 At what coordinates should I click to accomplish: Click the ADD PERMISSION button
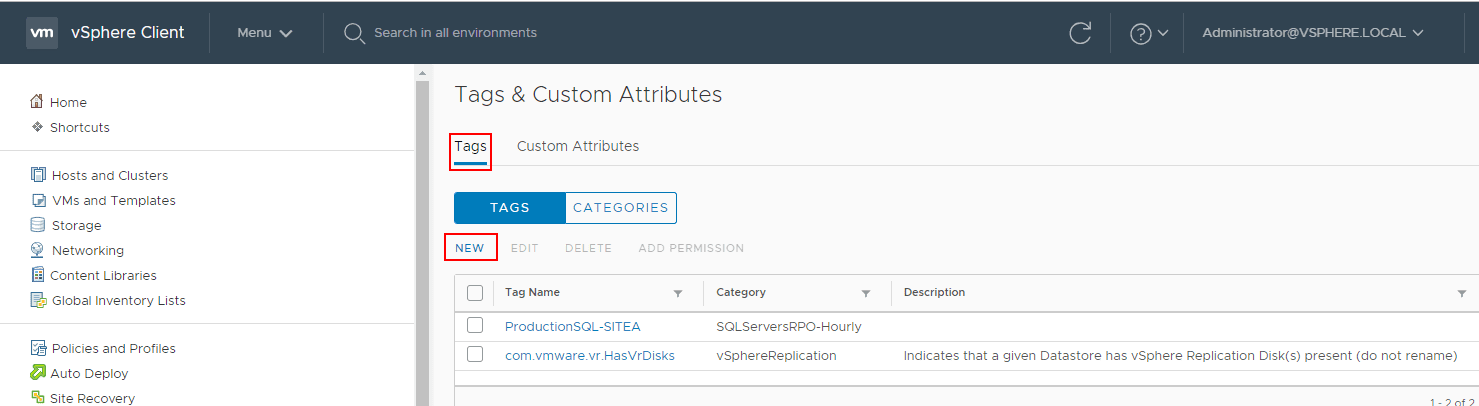691,248
